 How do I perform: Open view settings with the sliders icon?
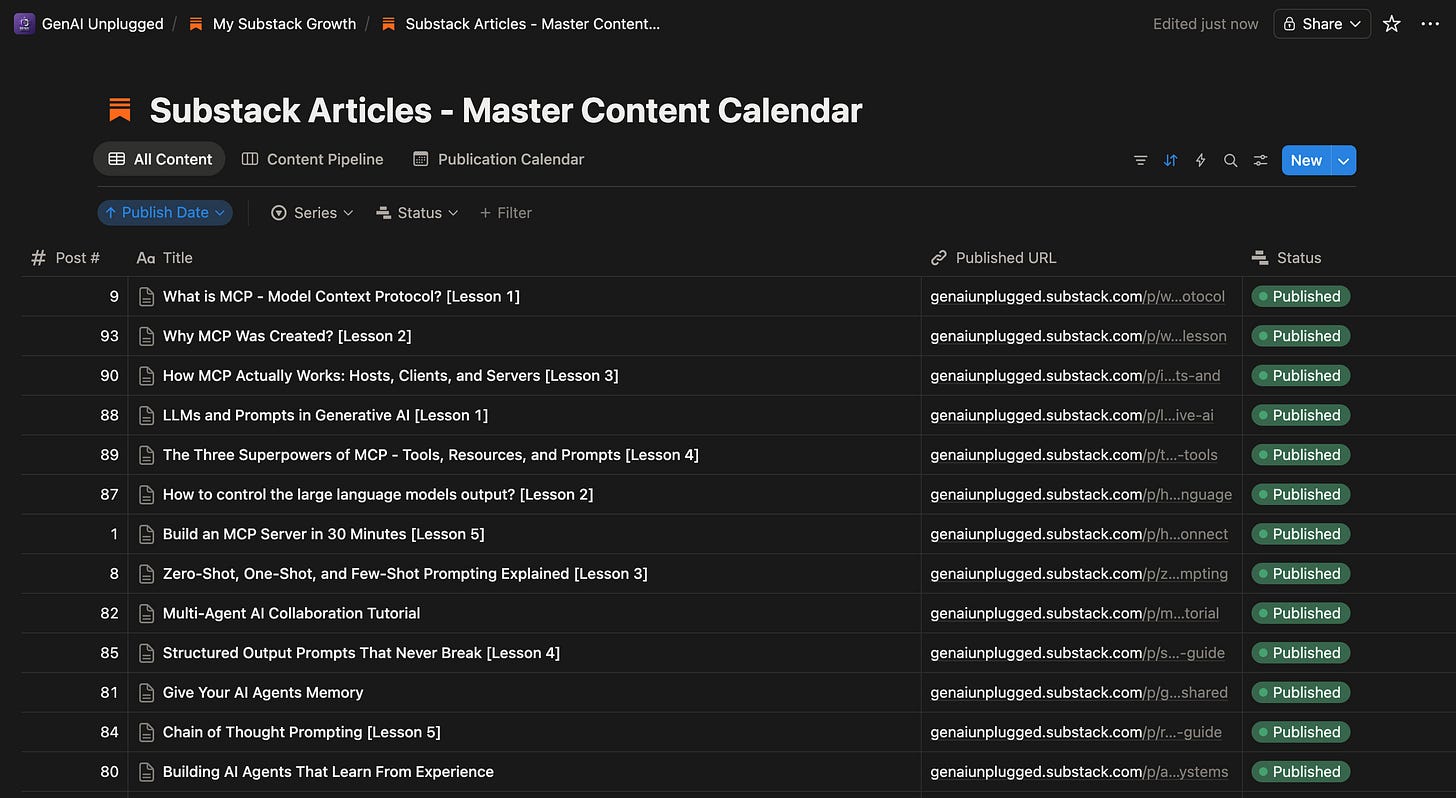click(1260, 160)
